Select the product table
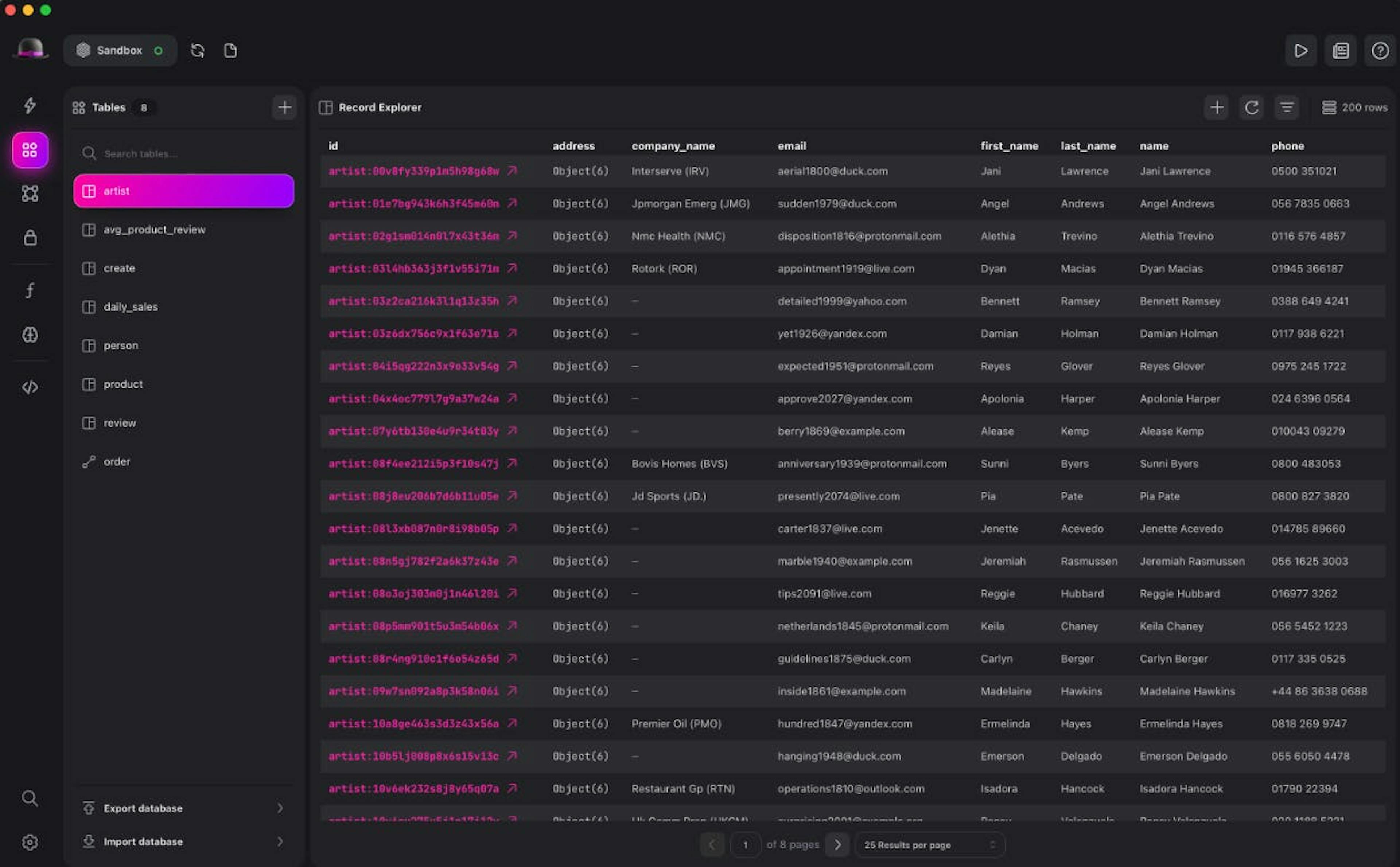1400x867 pixels. (x=123, y=384)
